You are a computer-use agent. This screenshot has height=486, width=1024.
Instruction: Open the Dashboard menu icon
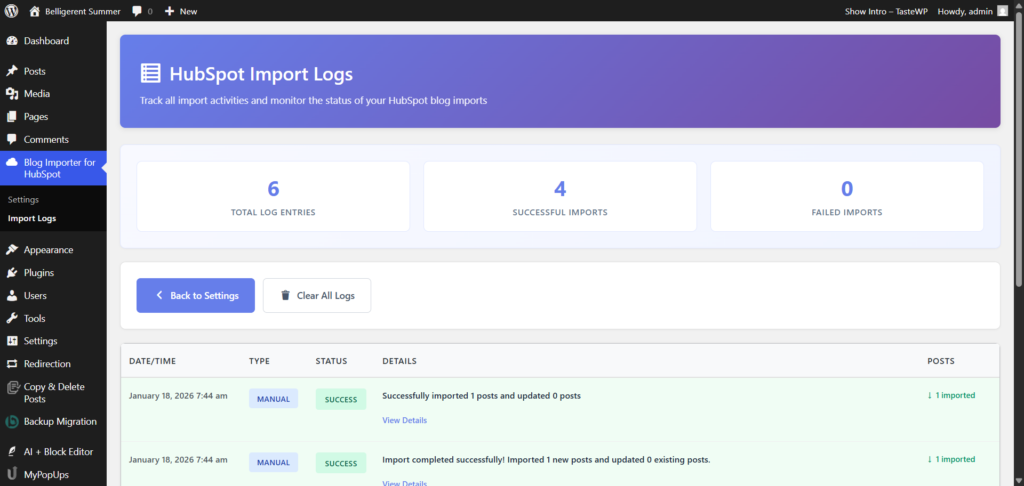[x=12, y=41]
